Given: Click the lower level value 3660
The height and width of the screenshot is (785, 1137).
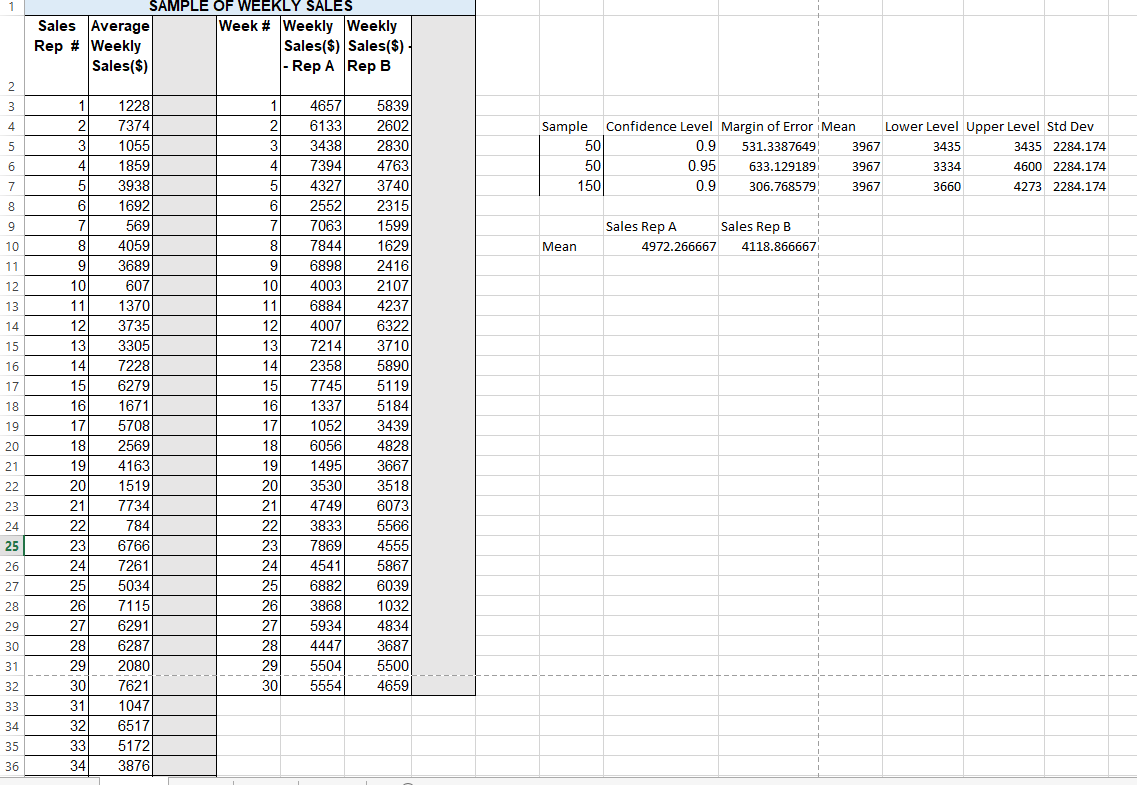Looking at the screenshot, I should [x=922, y=186].
